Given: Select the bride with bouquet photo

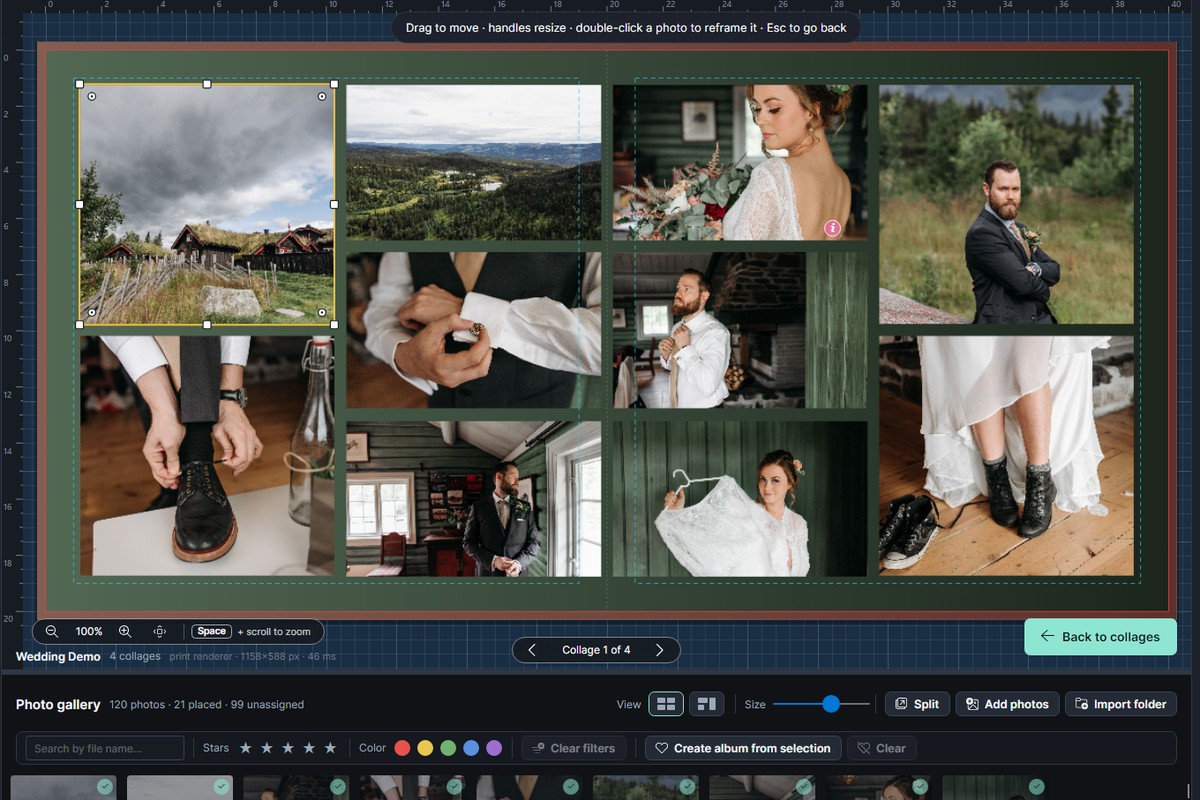Looking at the screenshot, I should click(740, 162).
